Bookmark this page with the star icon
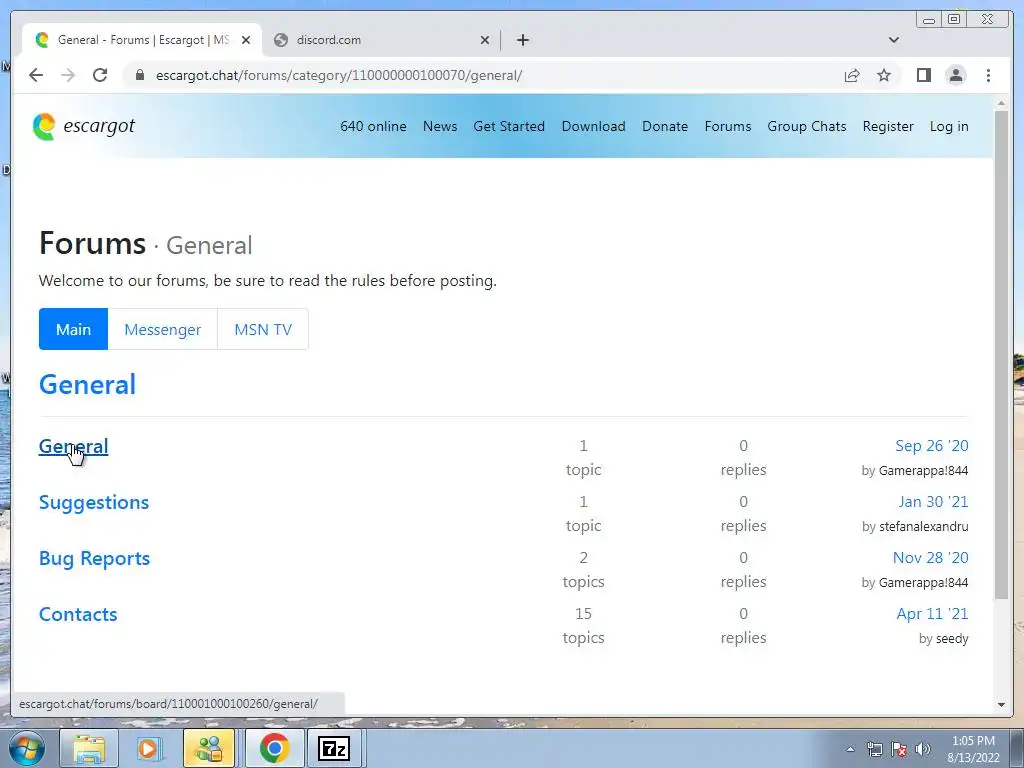1024x768 pixels. (x=884, y=75)
